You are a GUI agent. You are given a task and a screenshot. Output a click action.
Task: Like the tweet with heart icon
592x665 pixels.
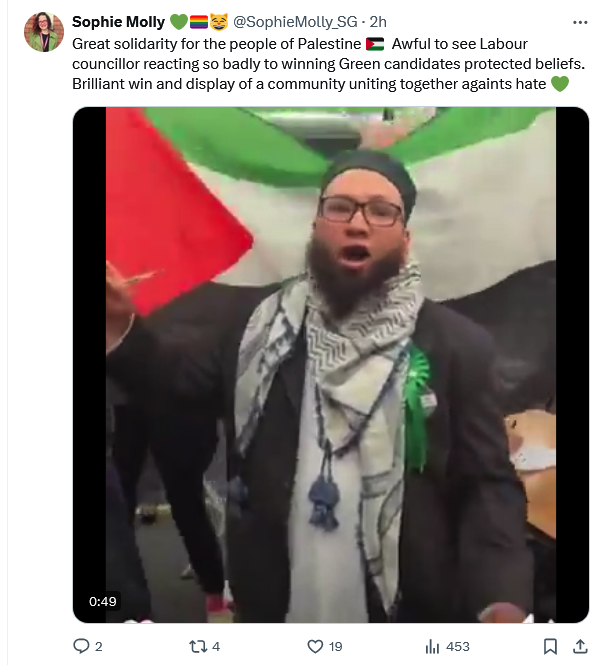pyautogui.click(x=315, y=646)
